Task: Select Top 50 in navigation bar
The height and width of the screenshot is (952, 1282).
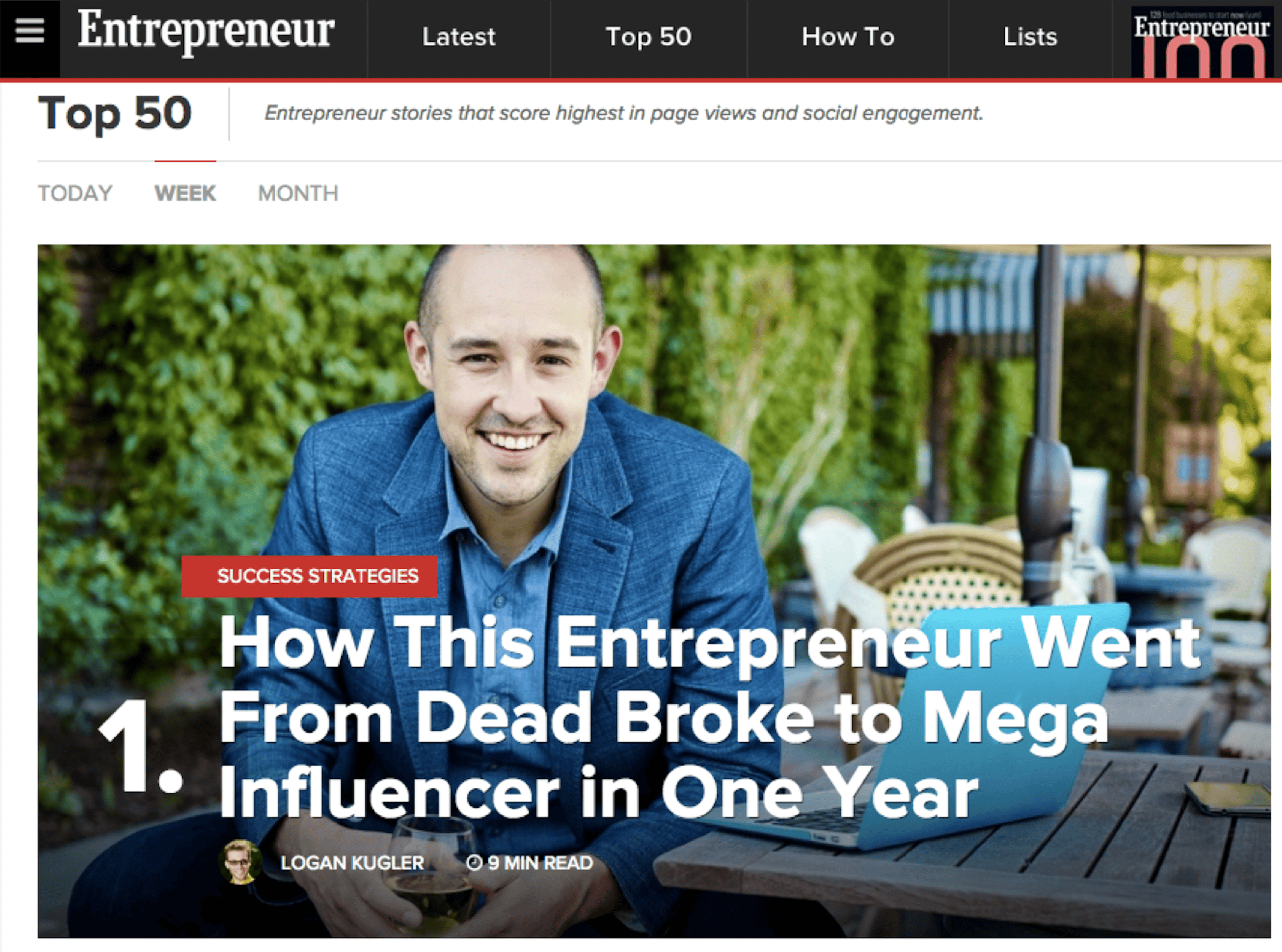Action: (648, 37)
